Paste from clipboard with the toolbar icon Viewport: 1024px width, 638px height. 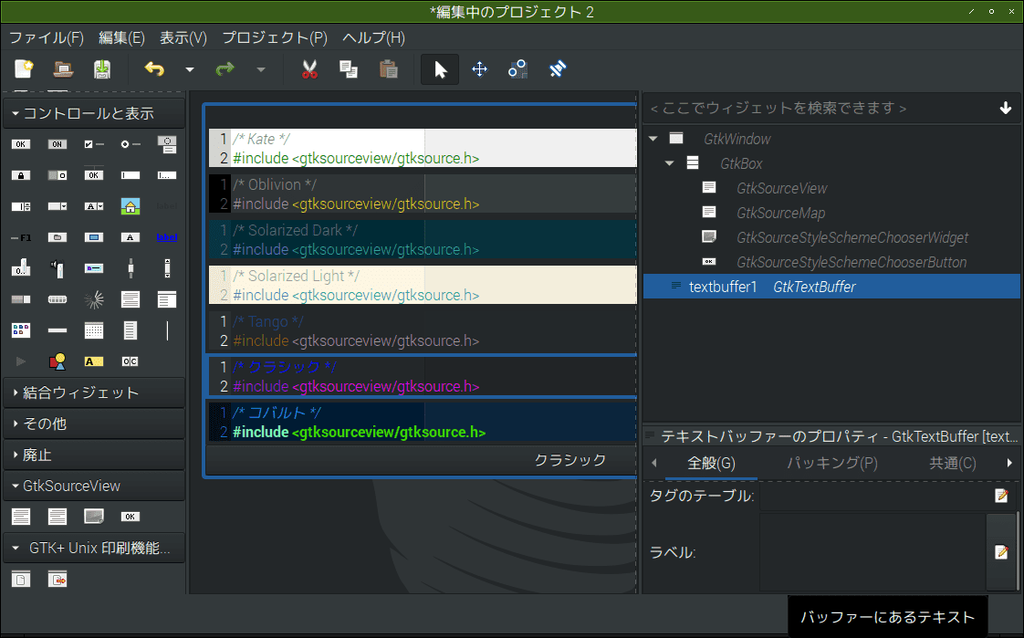point(389,69)
